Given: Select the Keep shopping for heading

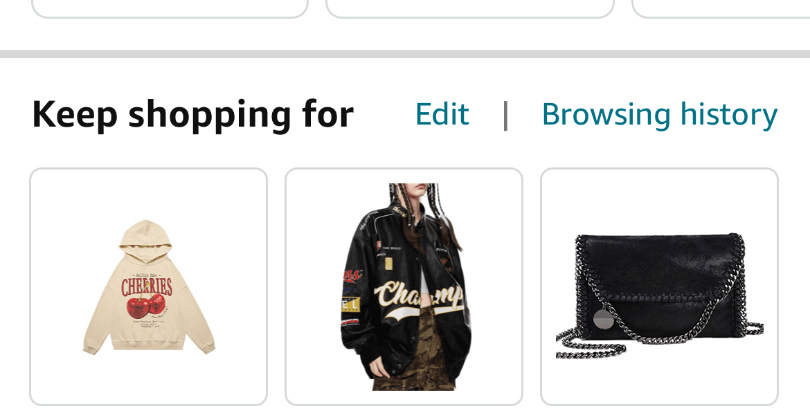Looking at the screenshot, I should tap(193, 115).
